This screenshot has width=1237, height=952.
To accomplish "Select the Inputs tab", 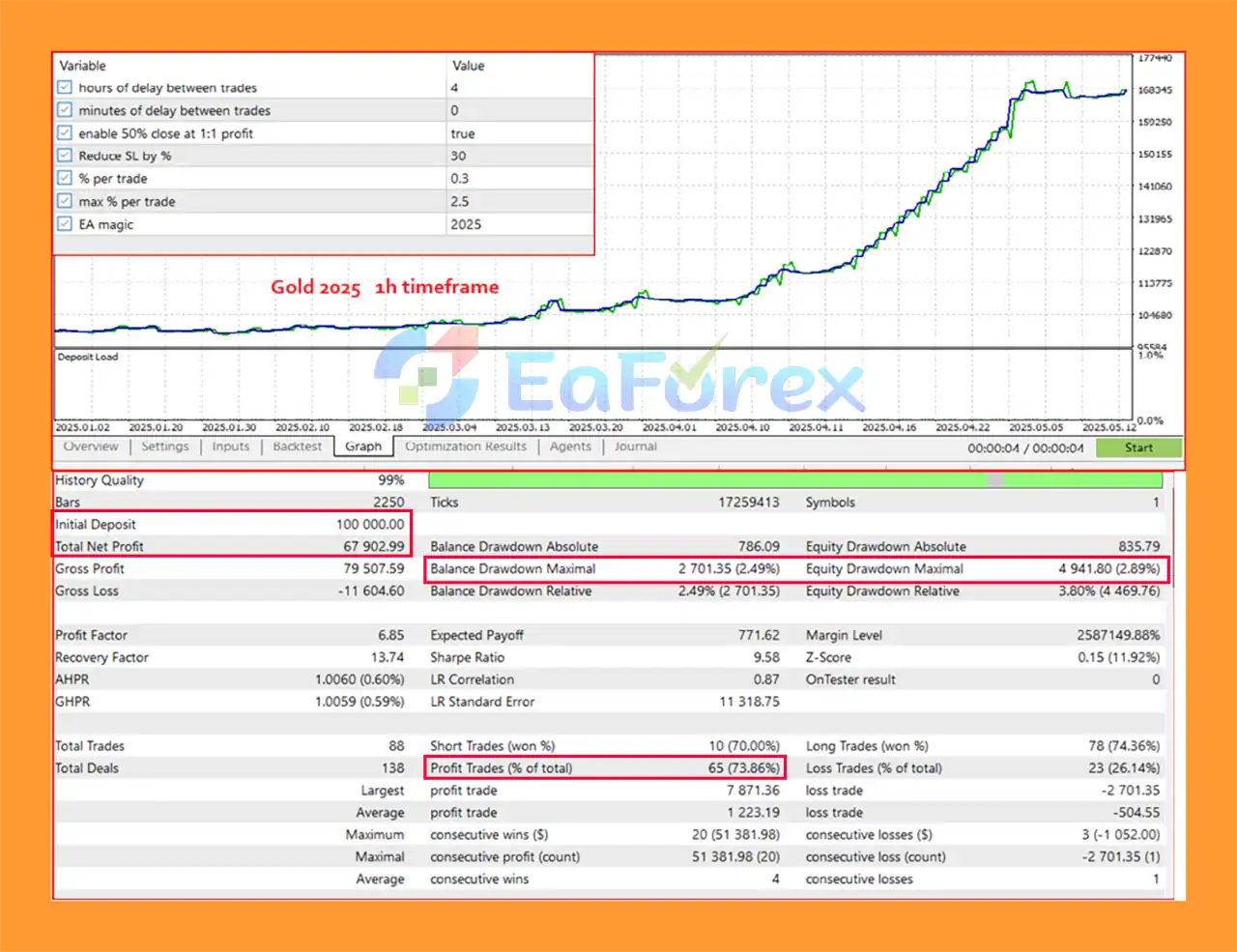I will (x=231, y=447).
